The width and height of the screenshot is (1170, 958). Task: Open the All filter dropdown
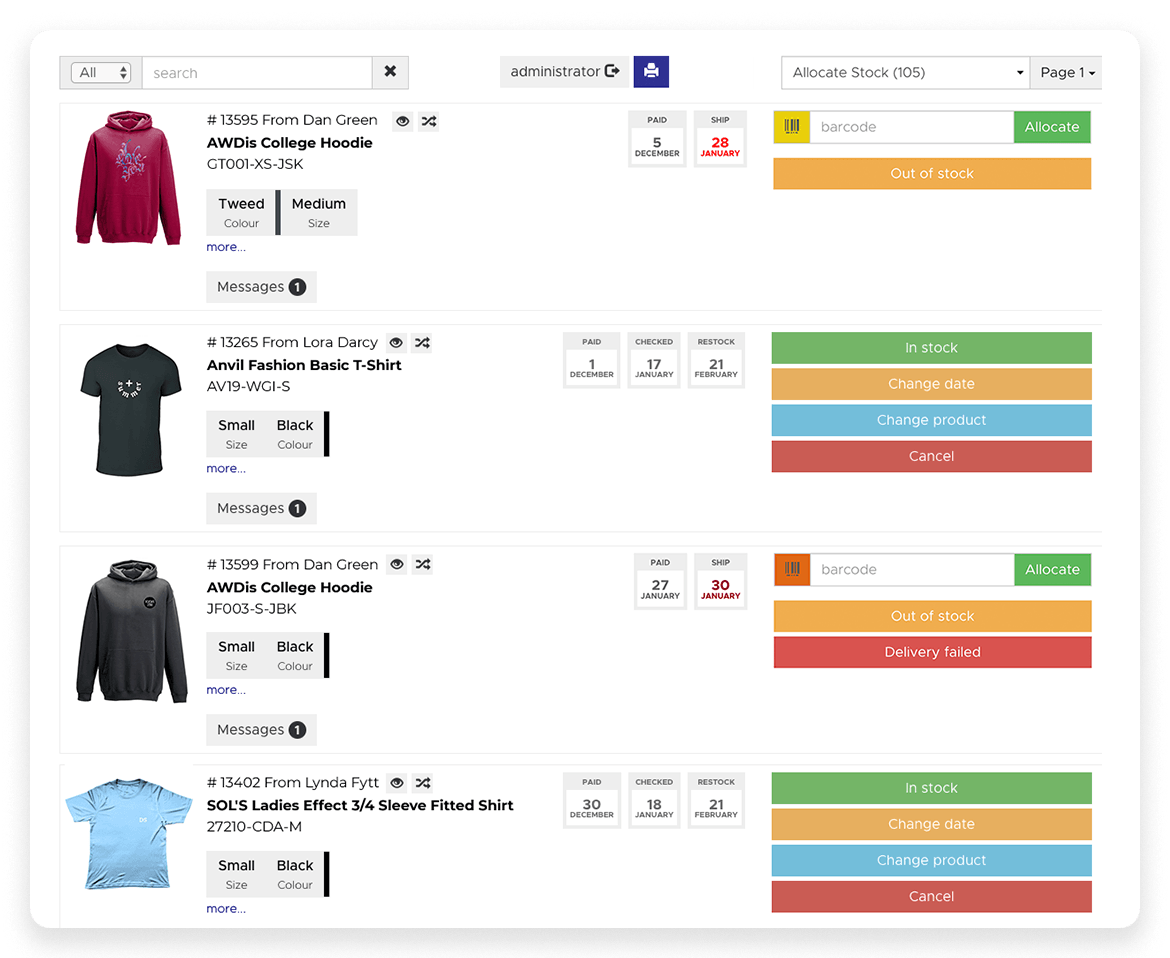(100, 71)
